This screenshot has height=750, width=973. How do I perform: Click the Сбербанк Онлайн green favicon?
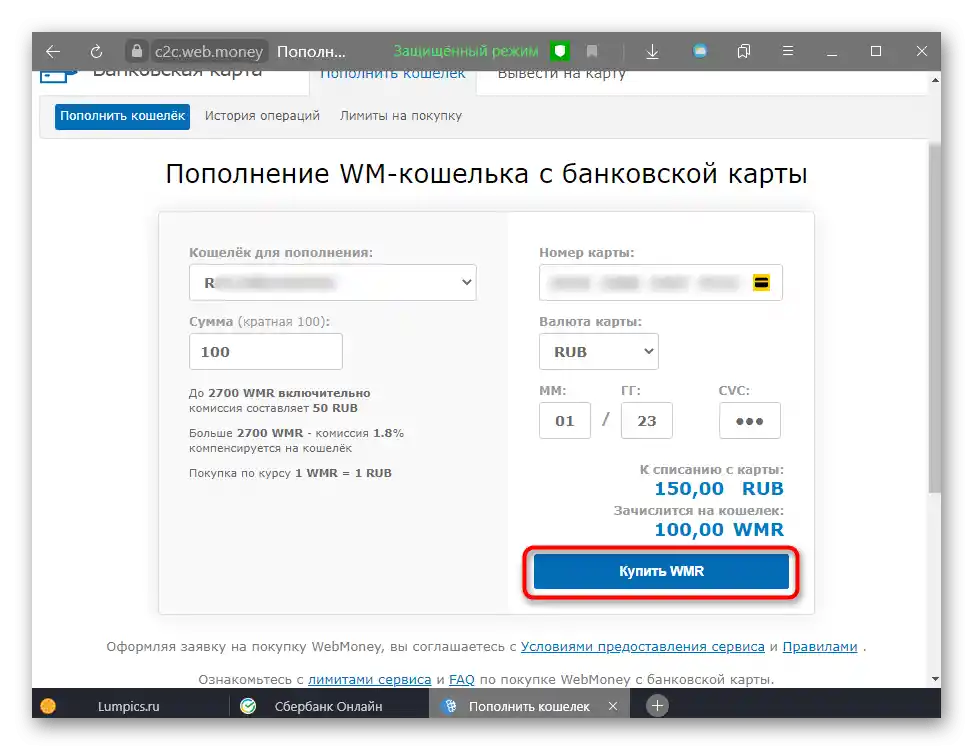pyautogui.click(x=248, y=706)
